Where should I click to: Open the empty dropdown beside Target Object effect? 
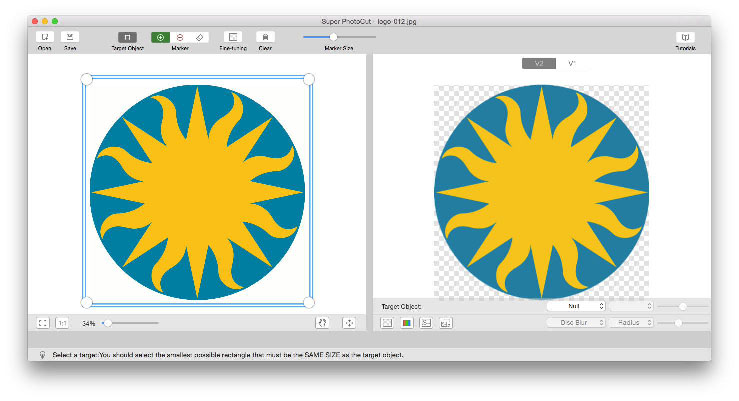(631, 306)
